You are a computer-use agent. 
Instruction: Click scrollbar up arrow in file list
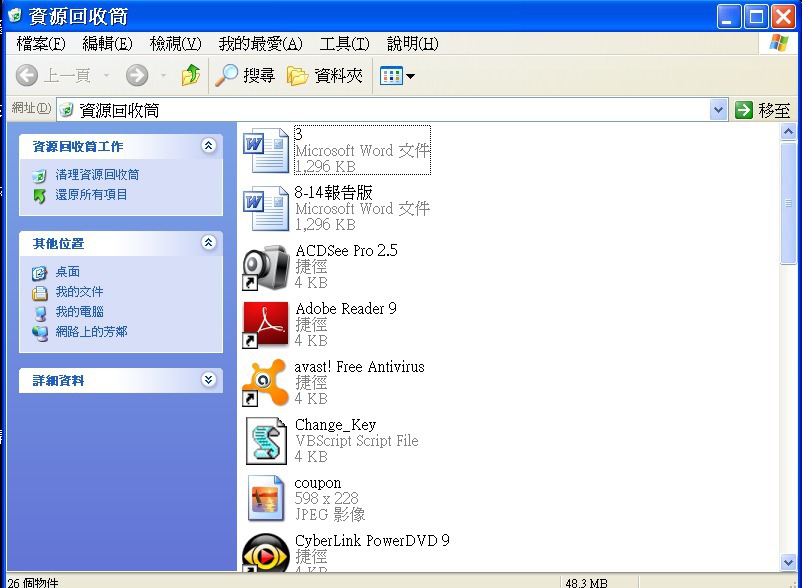coord(788,132)
